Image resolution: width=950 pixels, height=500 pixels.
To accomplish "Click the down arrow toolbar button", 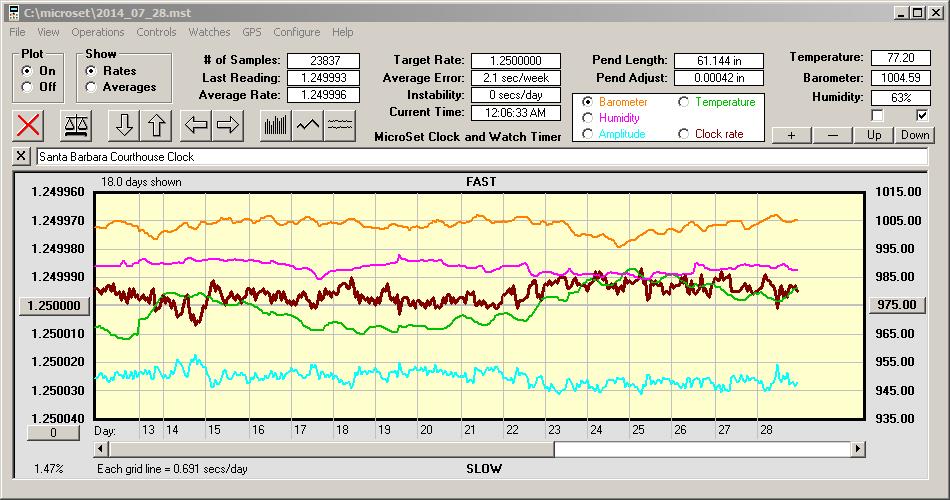I will click(x=124, y=125).
